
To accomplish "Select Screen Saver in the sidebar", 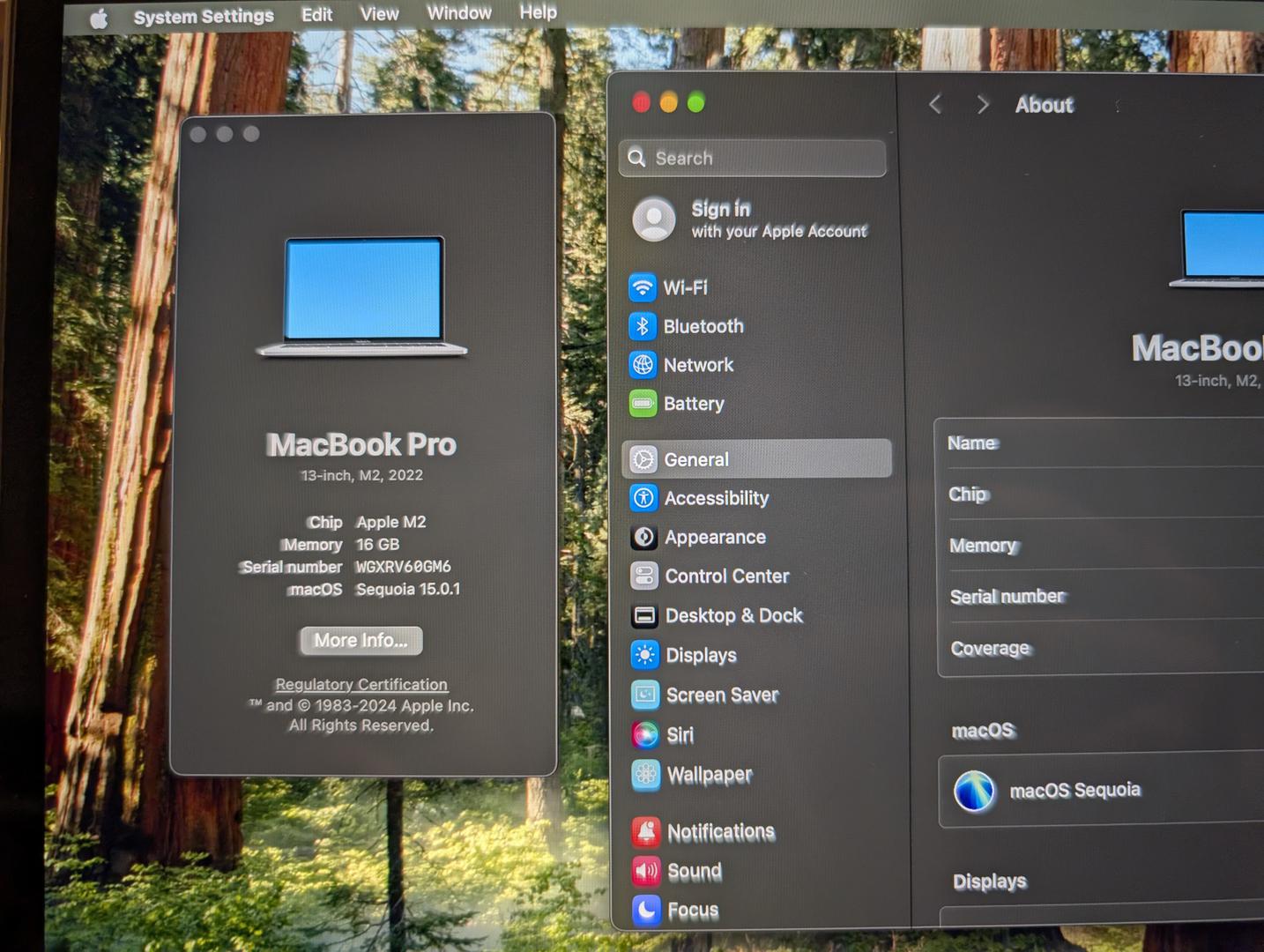I will pos(760,695).
